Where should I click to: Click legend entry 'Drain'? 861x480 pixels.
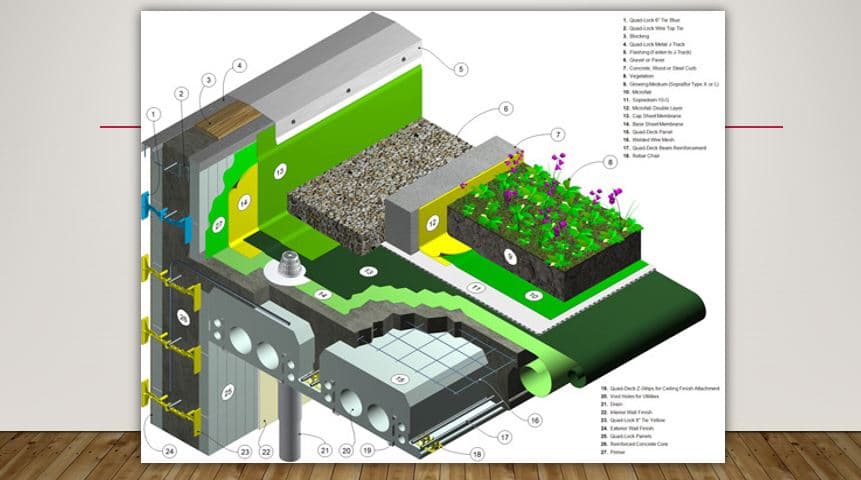click(x=617, y=404)
